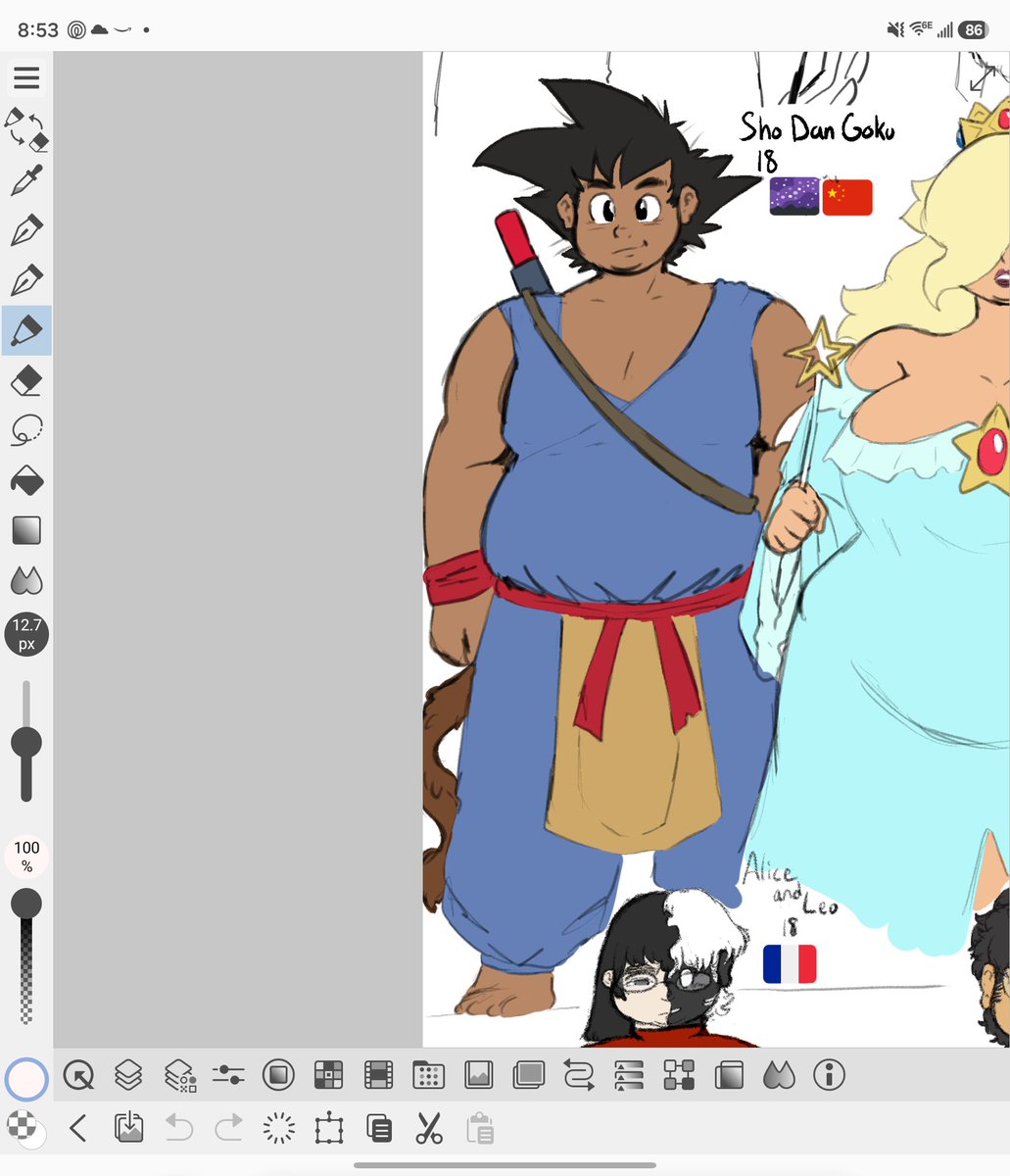Select the pen nib tool directly below the eyedropper
This screenshot has height=1176, width=1010.
pos(26,230)
